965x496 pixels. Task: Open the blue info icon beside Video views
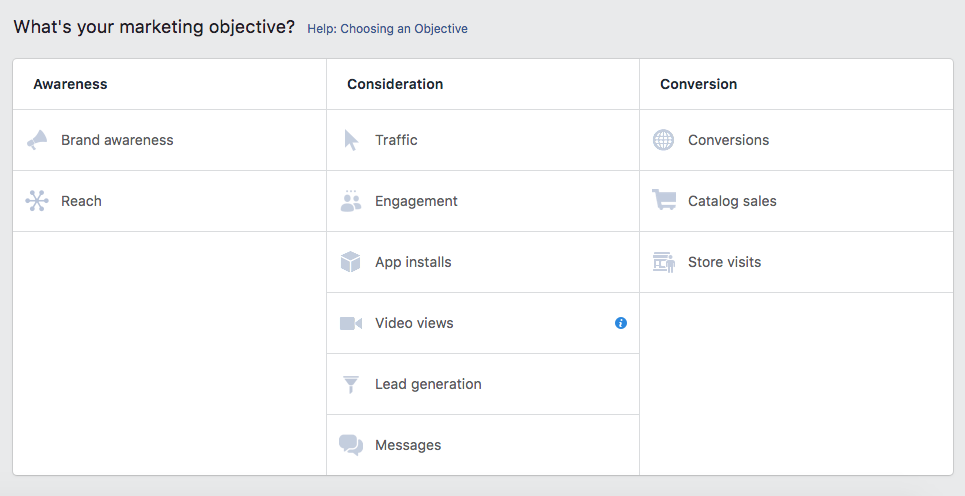tap(621, 323)
